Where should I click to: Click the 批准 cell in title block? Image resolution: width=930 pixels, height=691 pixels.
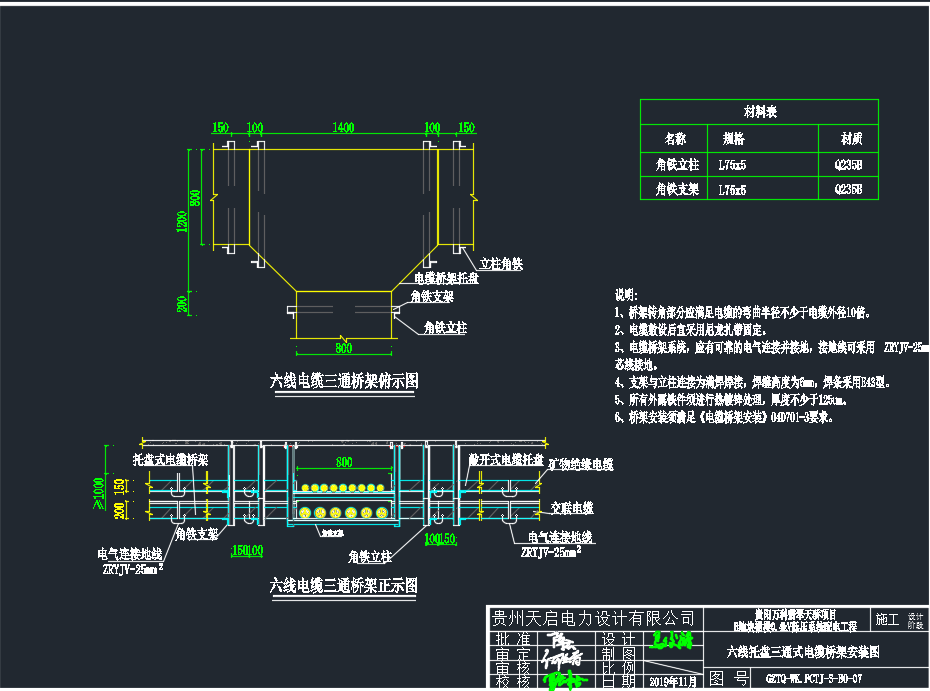[513, 639]
